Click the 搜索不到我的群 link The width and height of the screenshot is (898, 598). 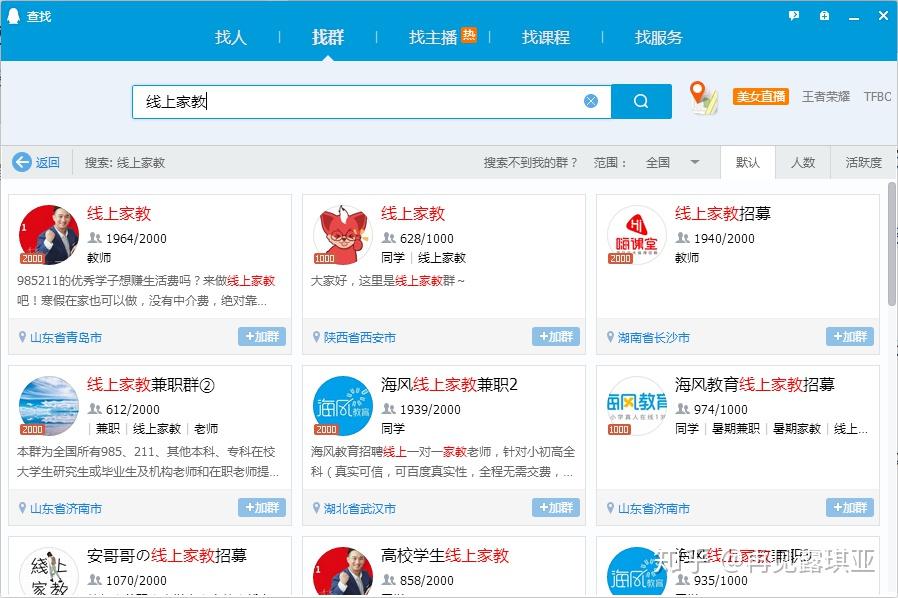530,163
